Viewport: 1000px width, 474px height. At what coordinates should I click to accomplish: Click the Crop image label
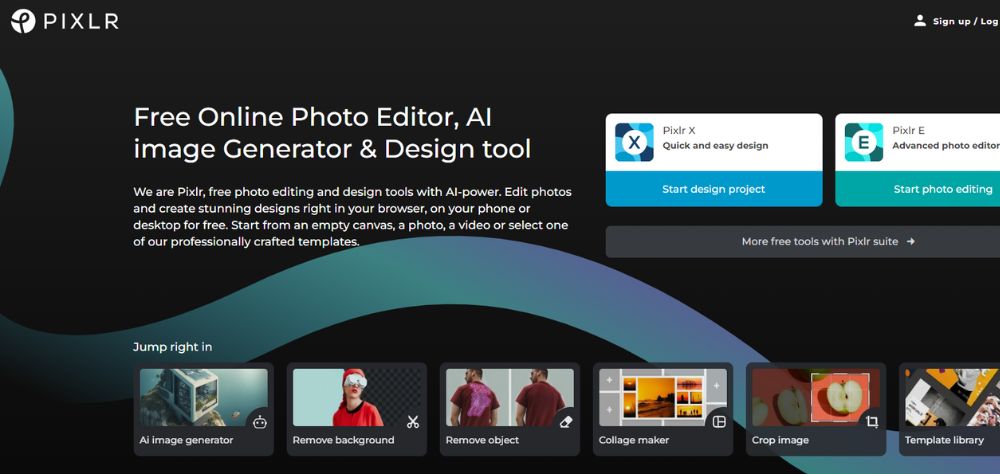point(780,440)
